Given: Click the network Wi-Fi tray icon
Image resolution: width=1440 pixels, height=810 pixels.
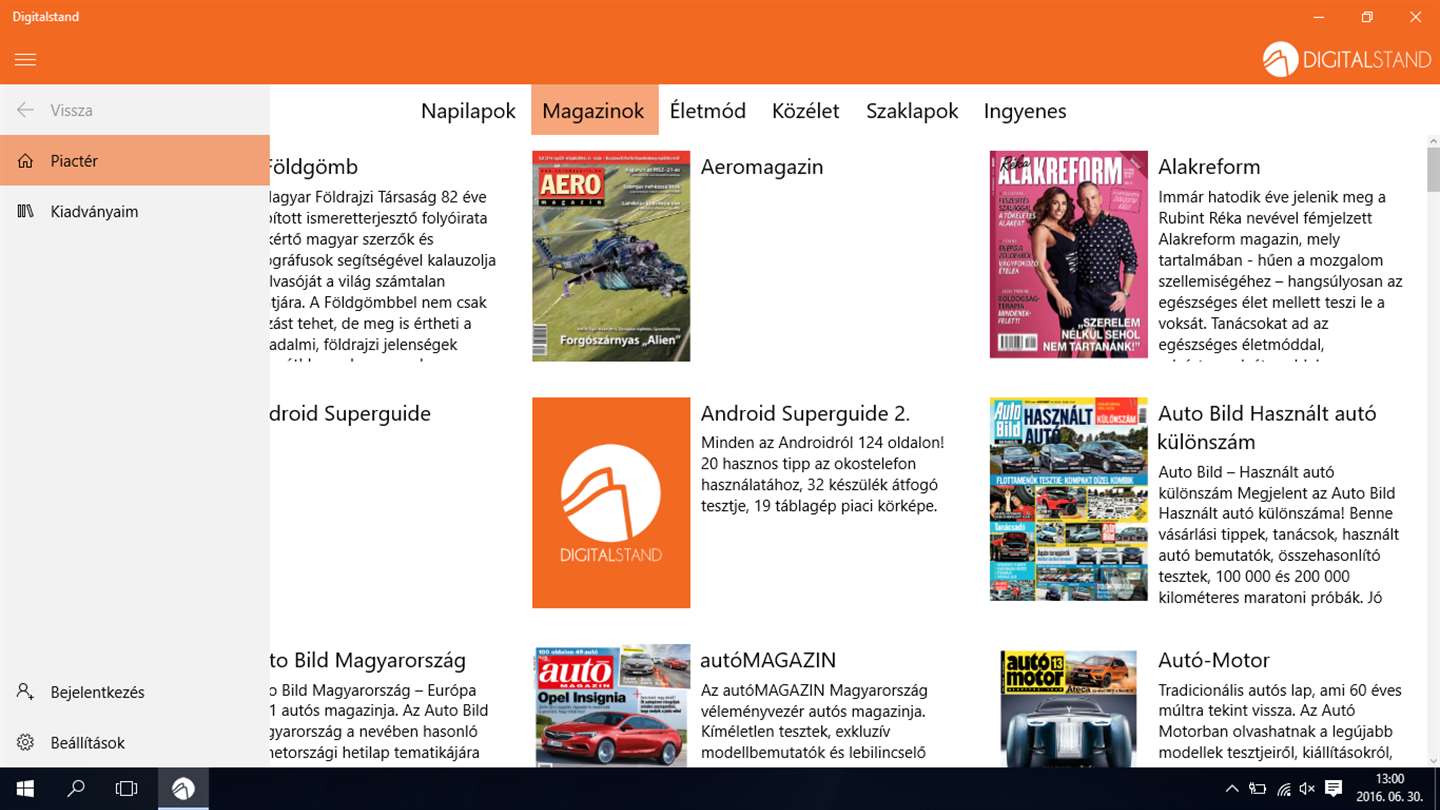Looking at the screenshot, I should tap(1283, 789).
